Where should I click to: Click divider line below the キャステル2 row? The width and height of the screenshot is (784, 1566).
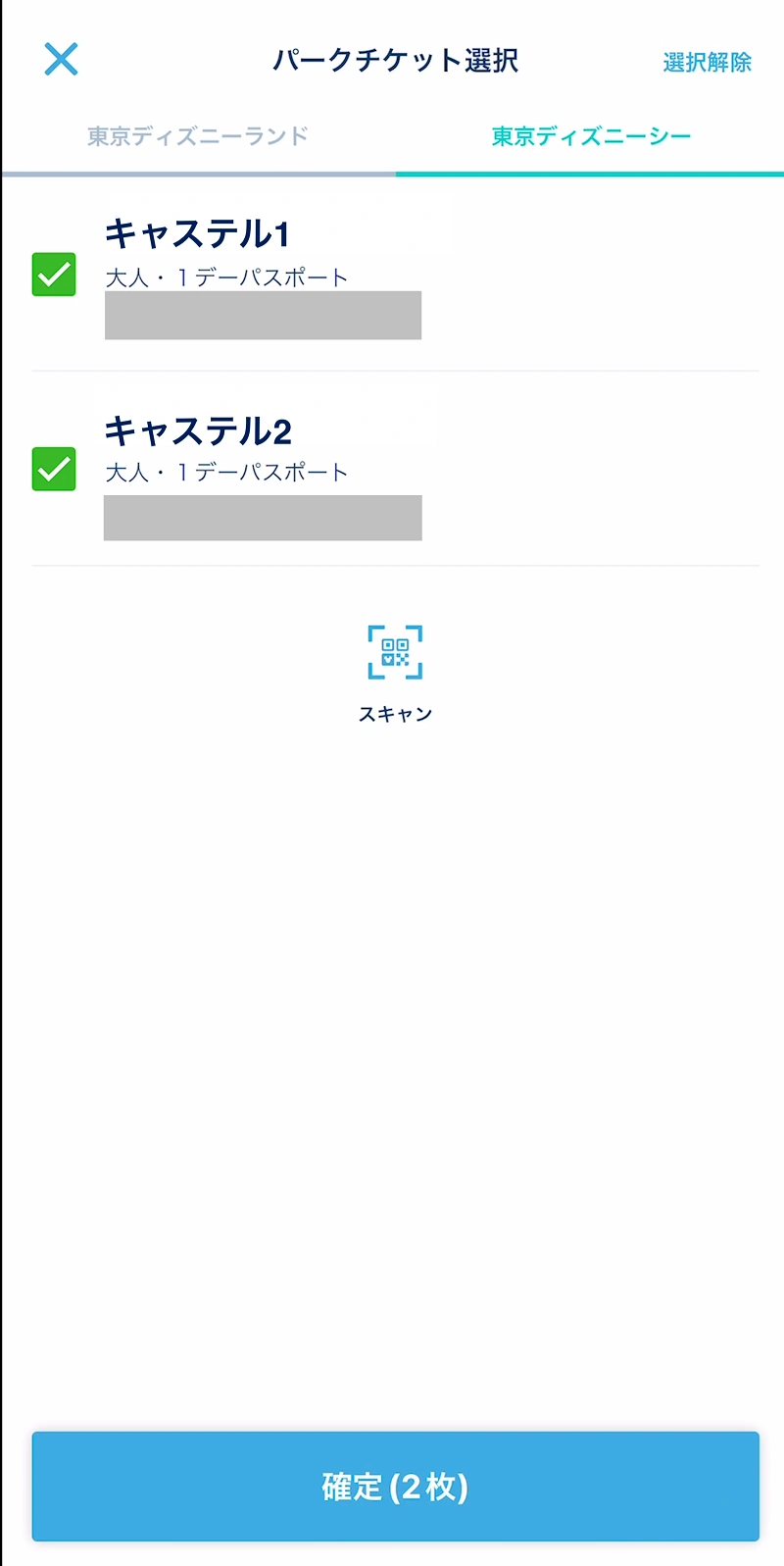pyautogui.click(x=395, y=565)
